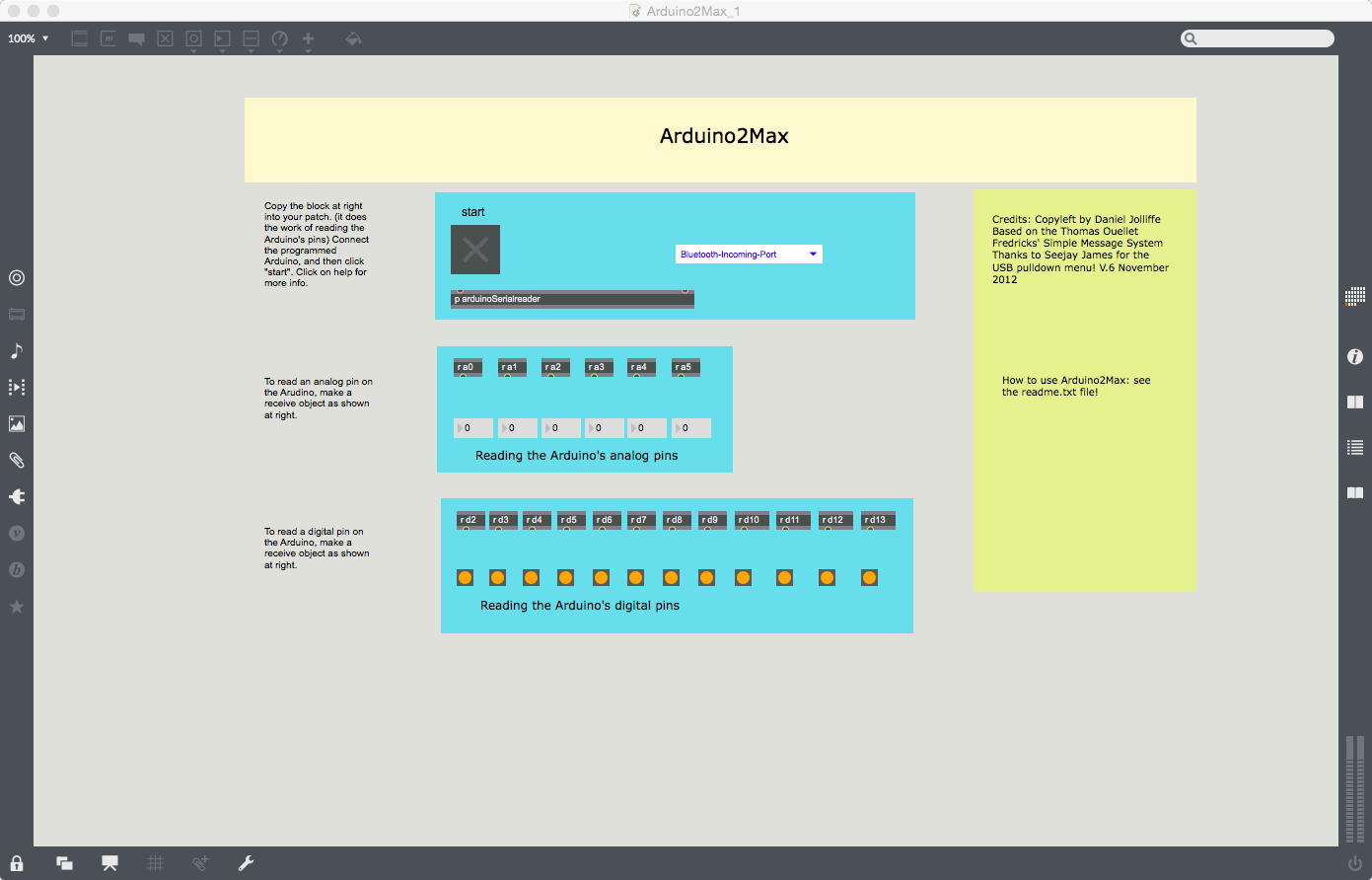Viewport: 1372px width, 880px height.
Task: Open the Bluetooth-Incoming-Port serial menu
Action: click(x=749, y=255)
